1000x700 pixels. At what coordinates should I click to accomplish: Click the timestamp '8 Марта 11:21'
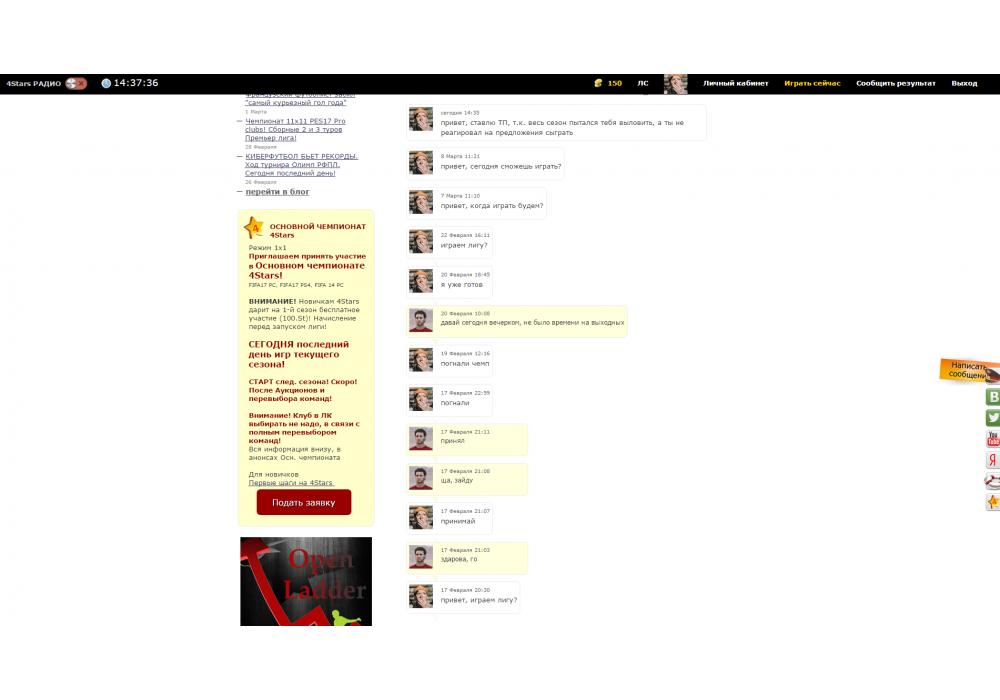coord(460,156)
